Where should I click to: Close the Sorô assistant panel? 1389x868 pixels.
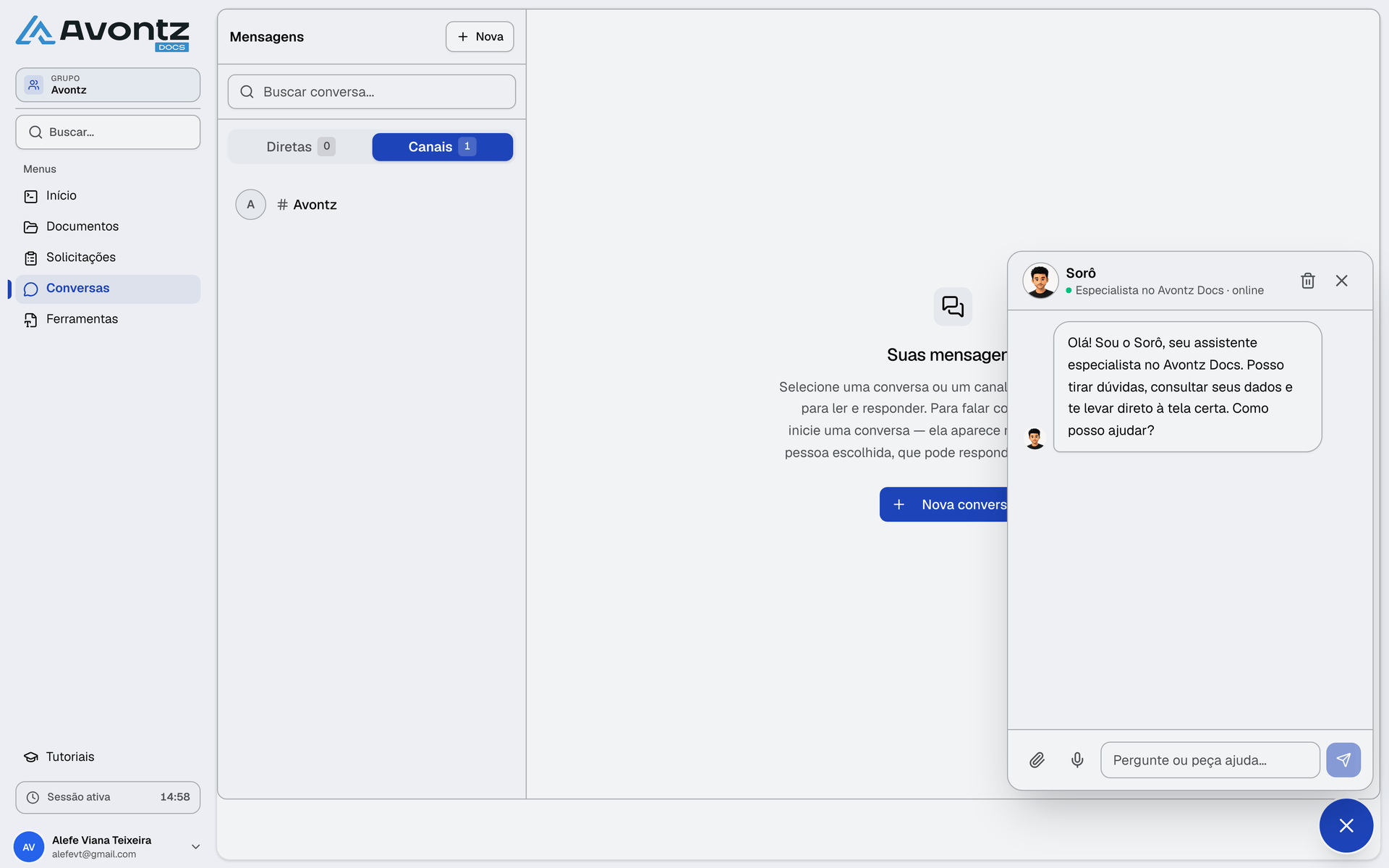pyautogui.click(x=1342, y=281)
